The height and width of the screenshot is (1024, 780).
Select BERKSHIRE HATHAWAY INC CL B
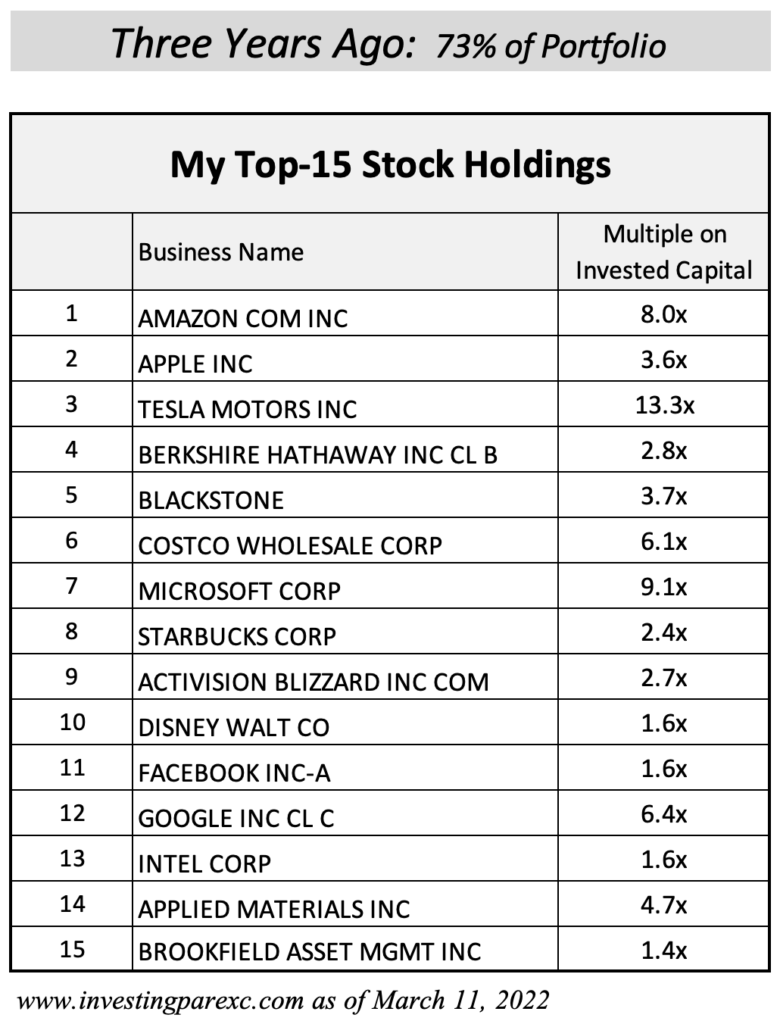tap(317, 455)
